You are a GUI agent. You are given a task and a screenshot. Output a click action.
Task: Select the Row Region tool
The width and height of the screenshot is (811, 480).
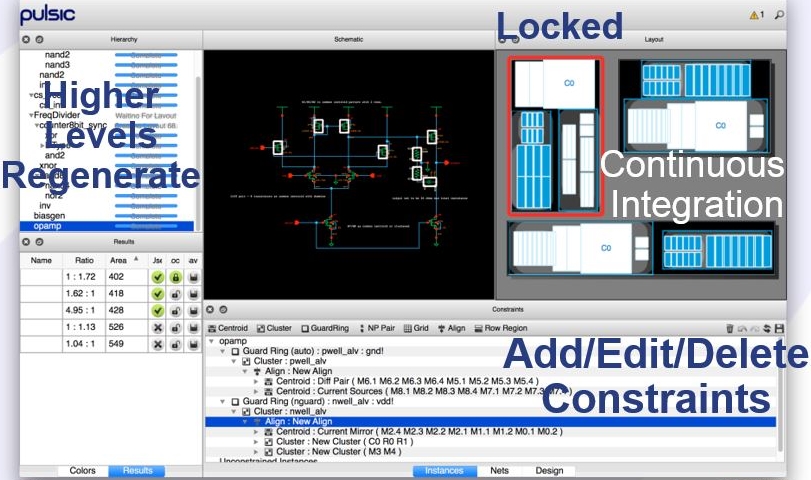tap(500, 328)
